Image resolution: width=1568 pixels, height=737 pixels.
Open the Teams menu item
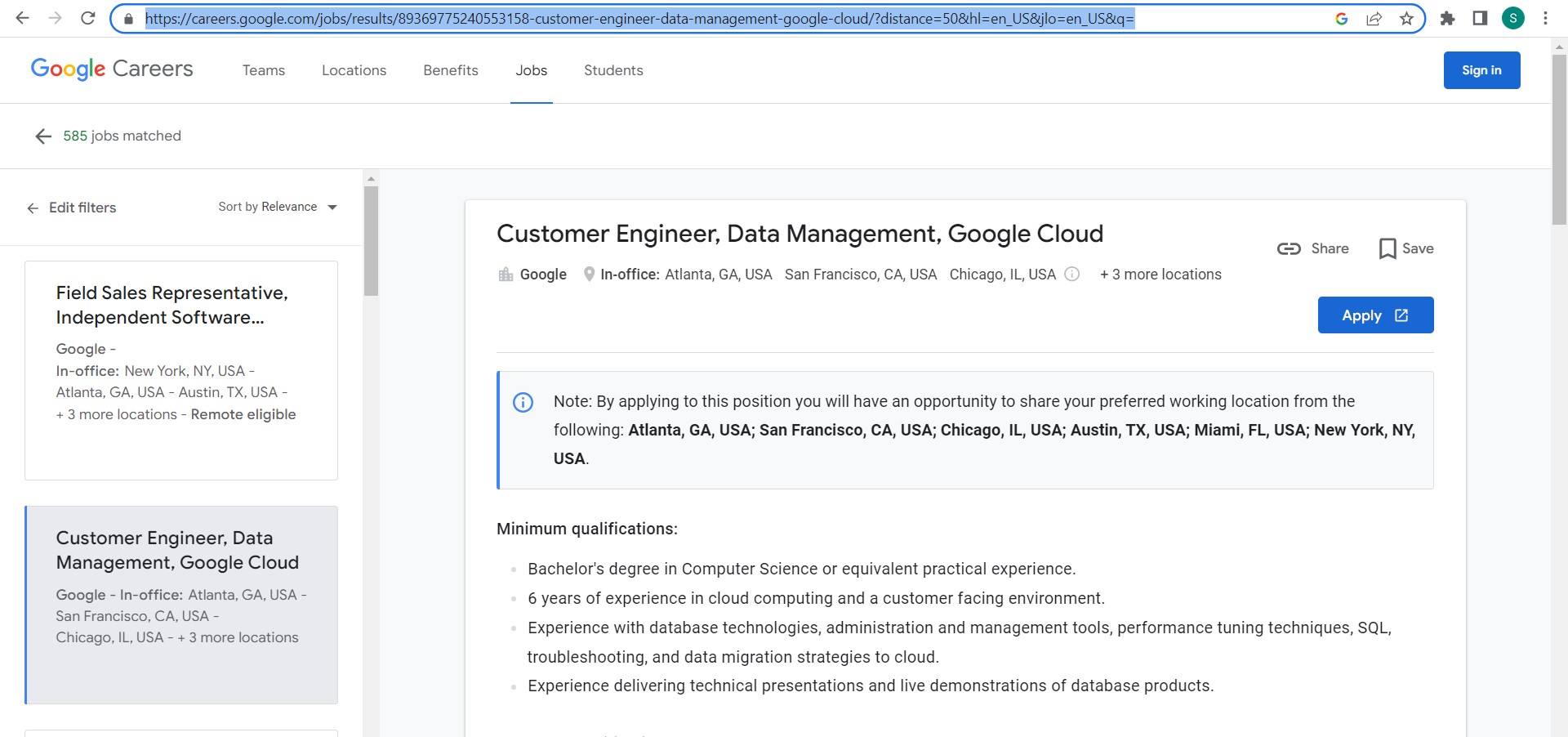tap(264, 70)
